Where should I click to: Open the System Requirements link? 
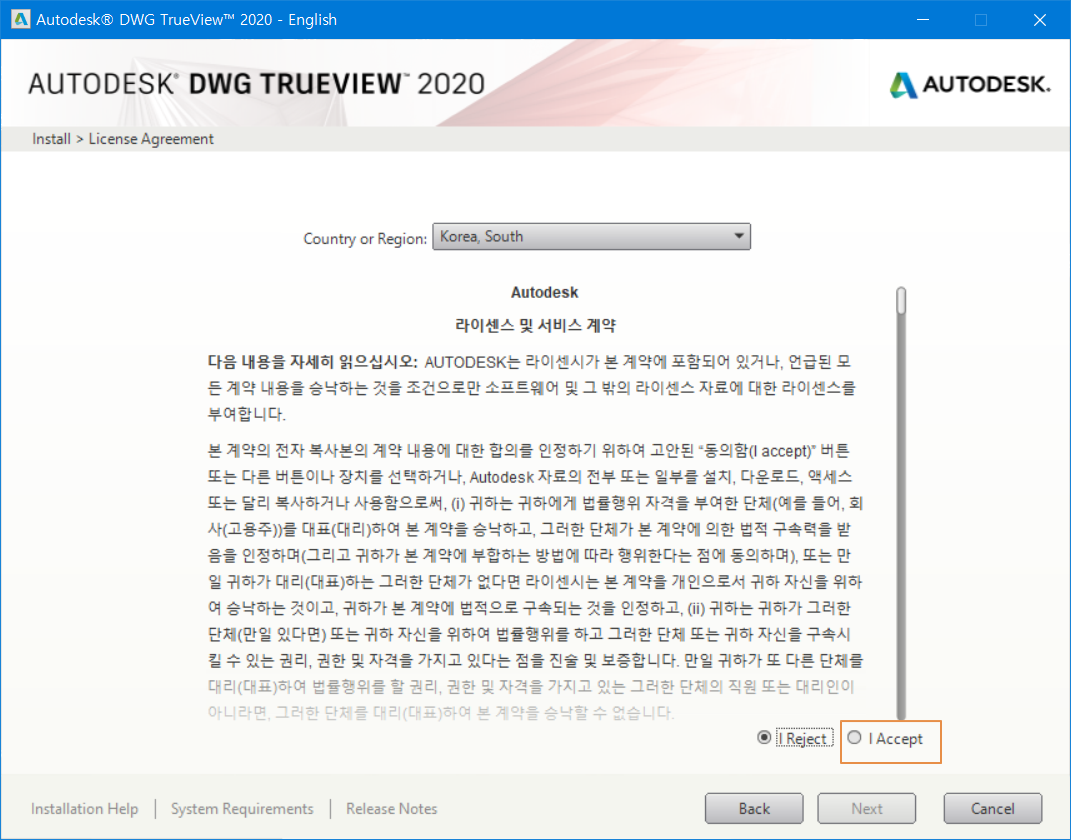pos(242,809)
